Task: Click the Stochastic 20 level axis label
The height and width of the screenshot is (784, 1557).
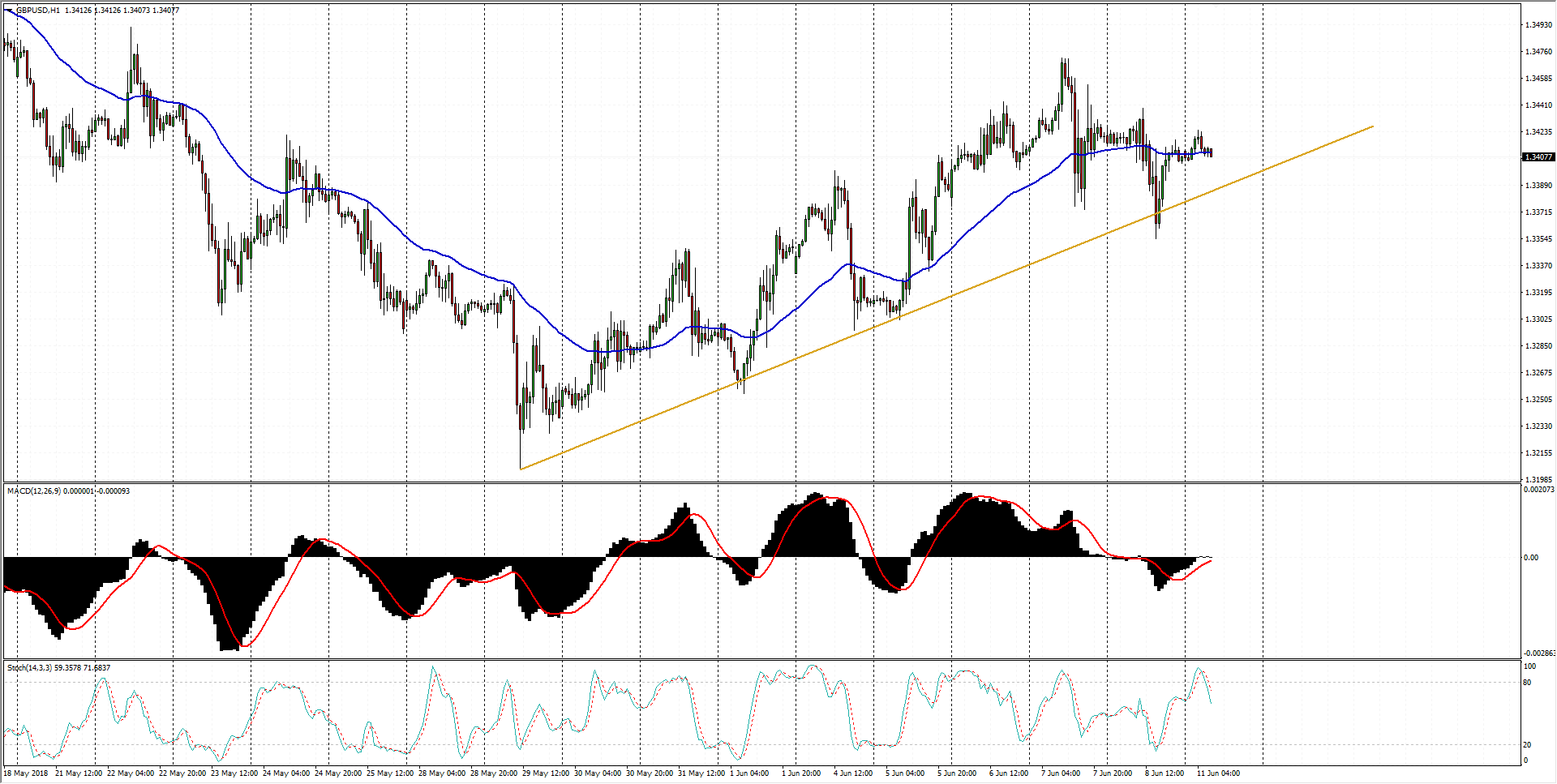Action: (1527, 745)
